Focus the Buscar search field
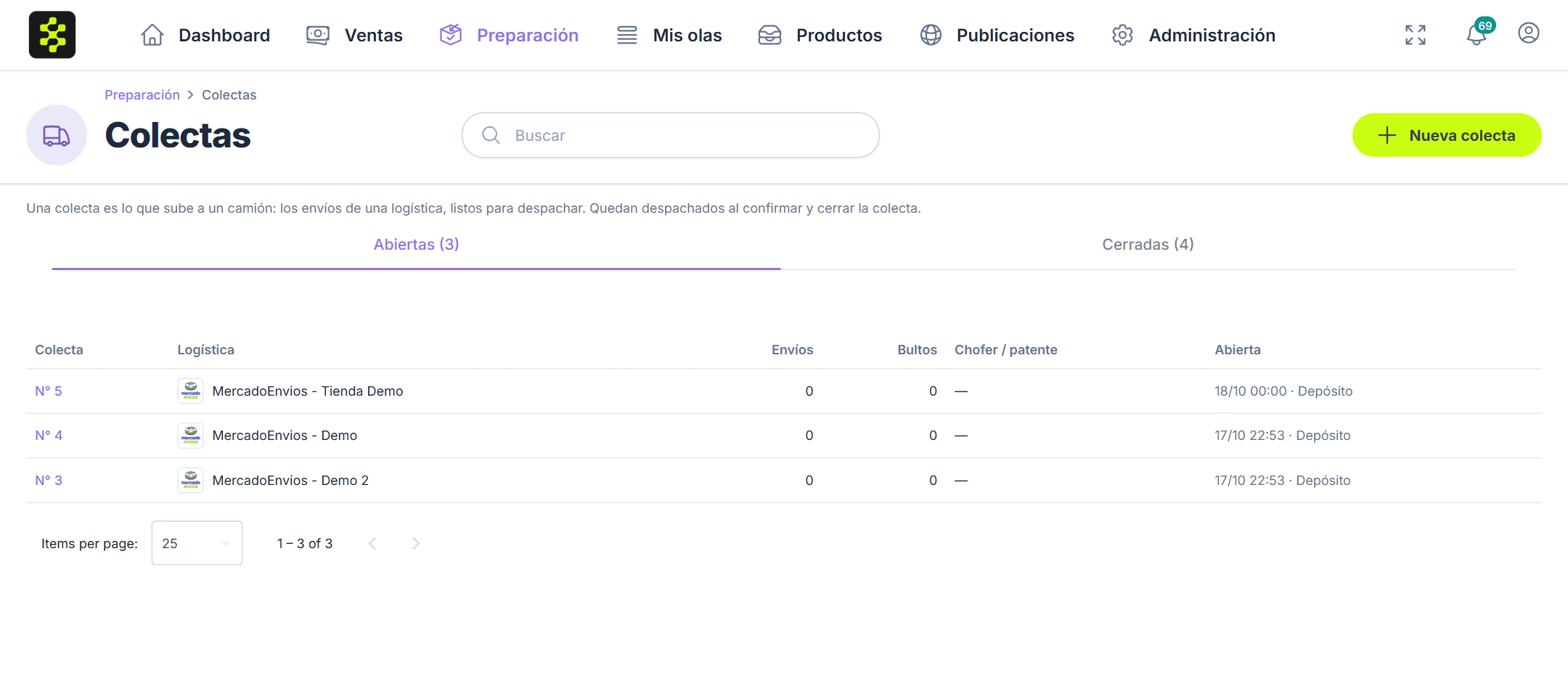This screenshot has width=1568, height=697. pos(671,135)
